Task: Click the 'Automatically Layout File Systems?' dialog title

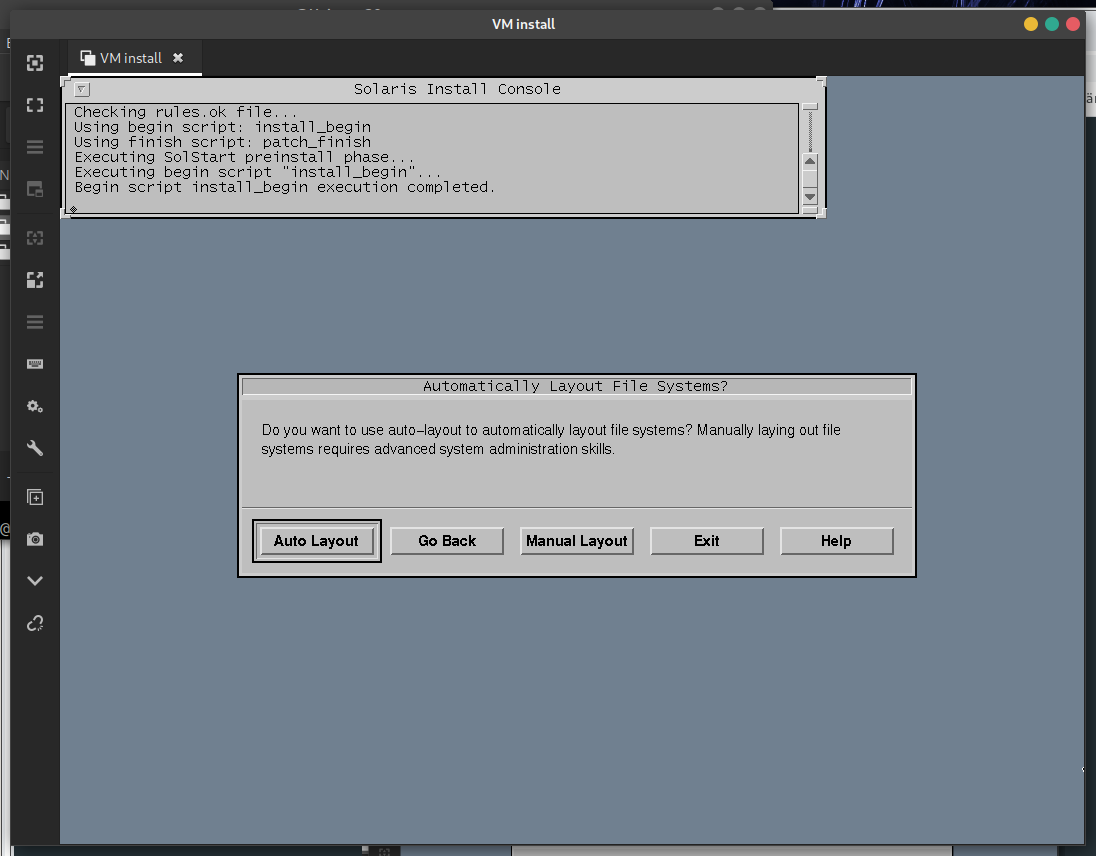Action: 576,386
